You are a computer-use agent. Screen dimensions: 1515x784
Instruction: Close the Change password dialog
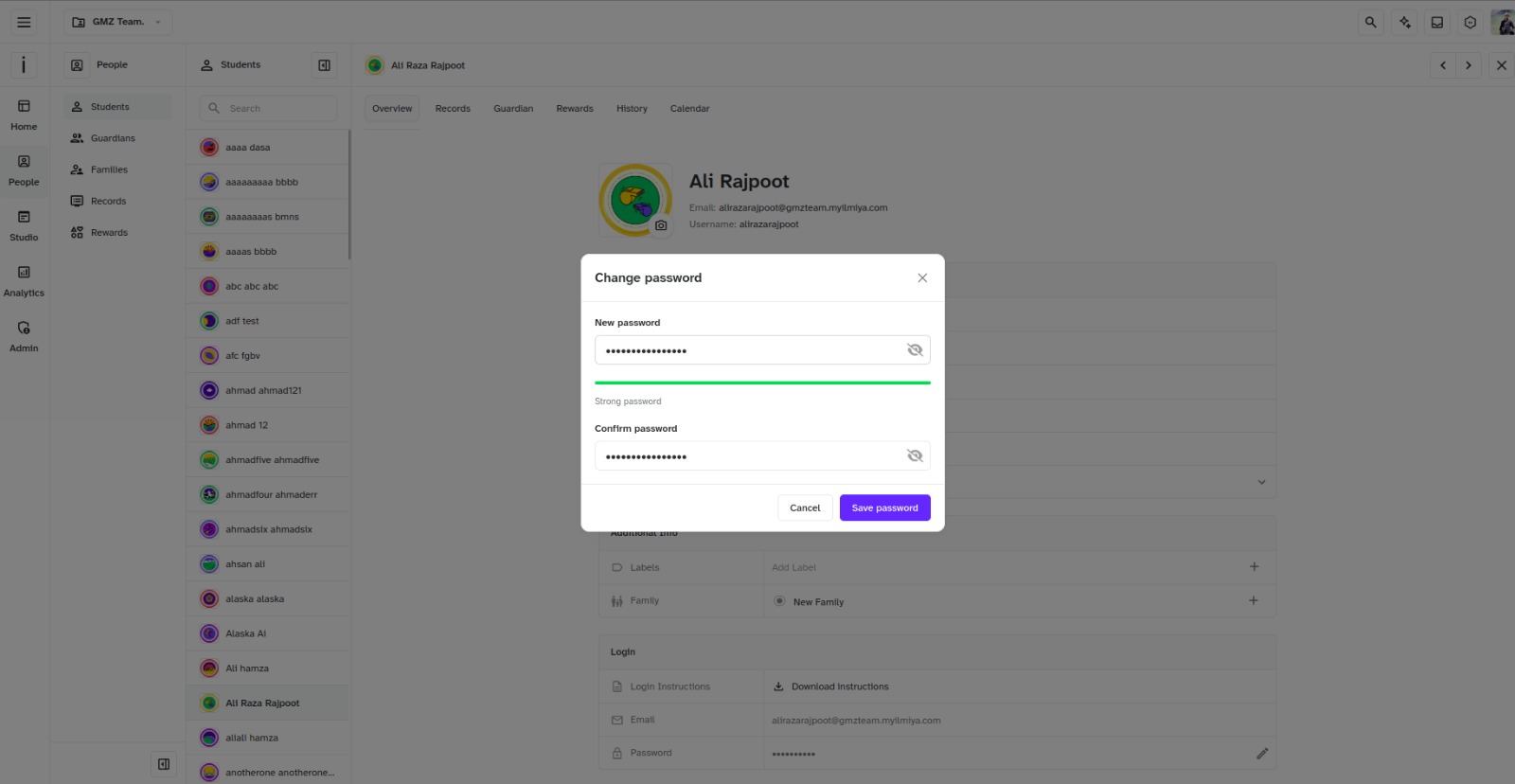pos(922,277)
